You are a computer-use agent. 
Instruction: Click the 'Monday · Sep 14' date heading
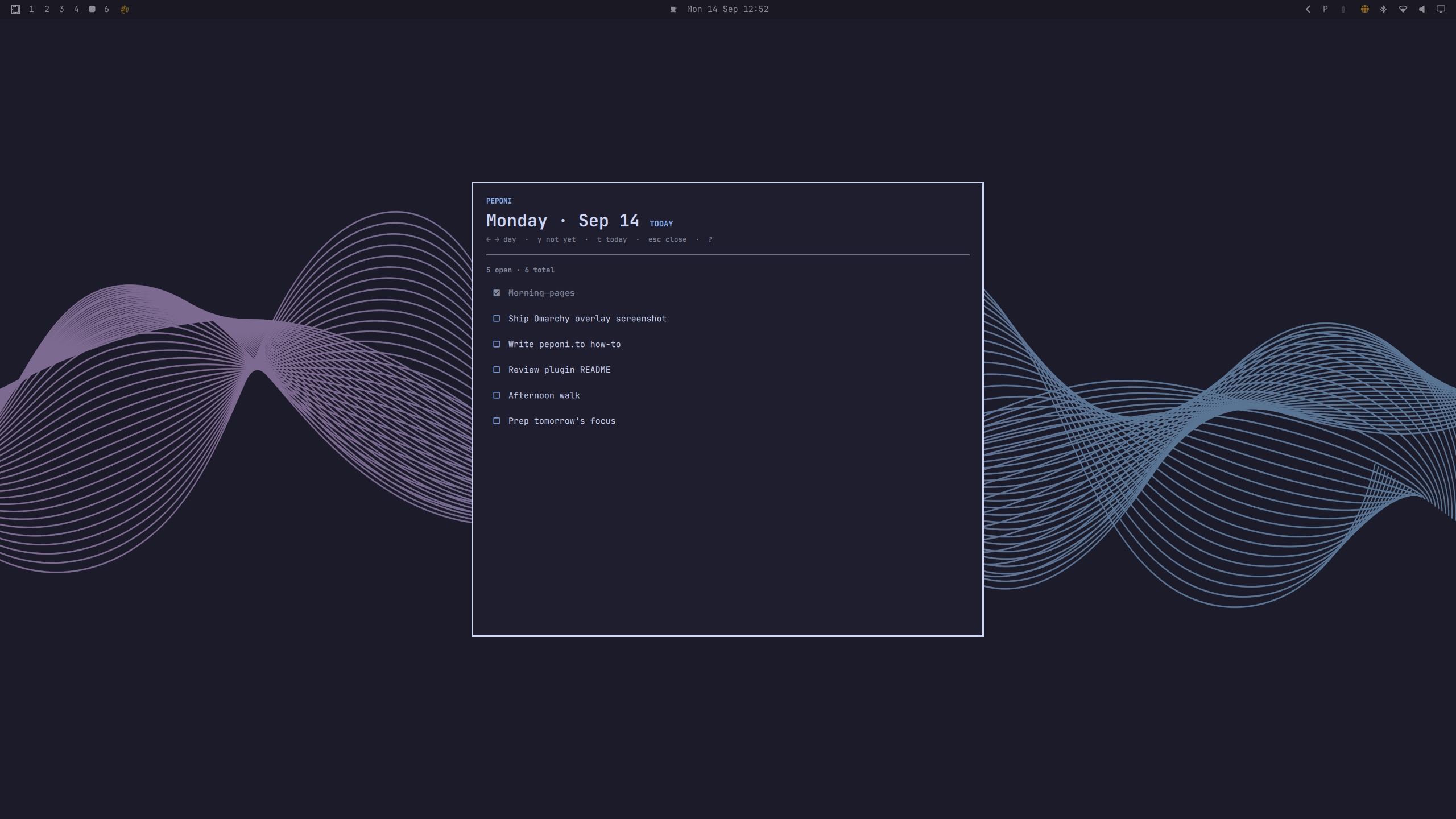pos(562,221)
